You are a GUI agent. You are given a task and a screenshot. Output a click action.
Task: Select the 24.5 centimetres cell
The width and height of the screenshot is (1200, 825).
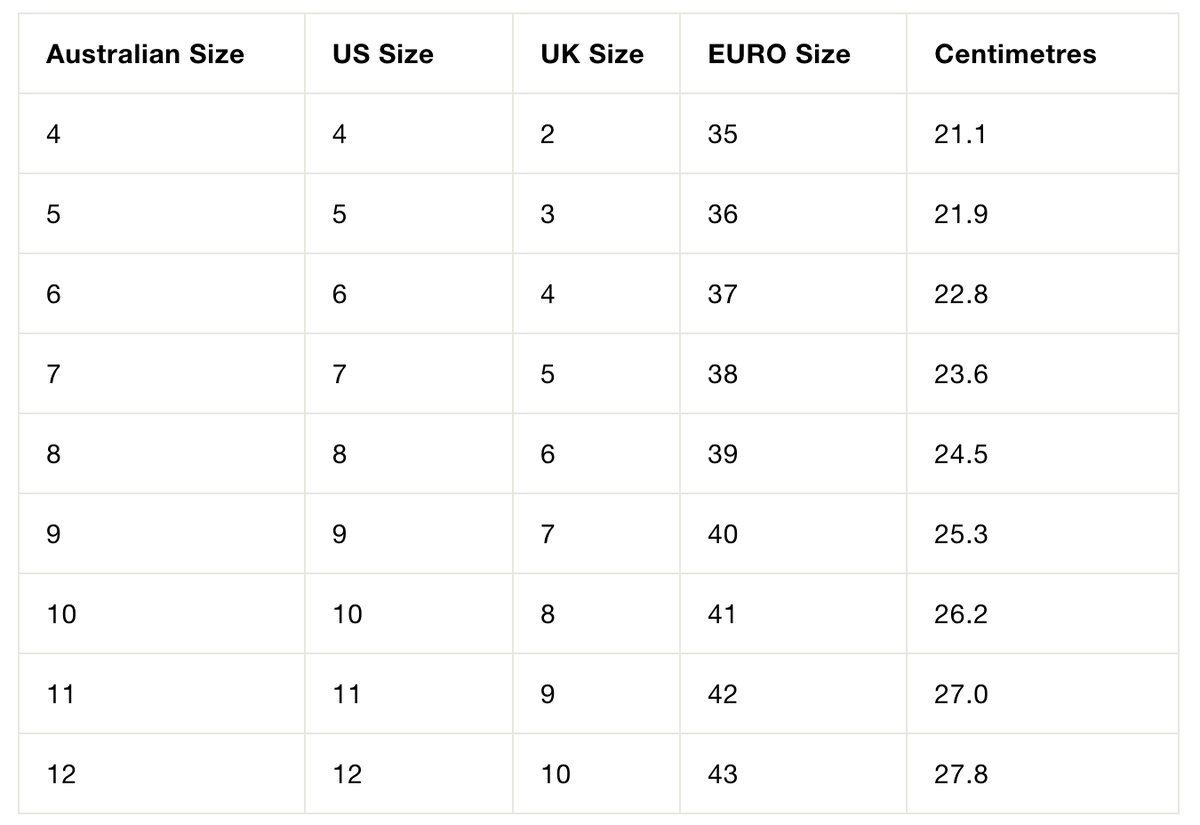pos(1043,454)
